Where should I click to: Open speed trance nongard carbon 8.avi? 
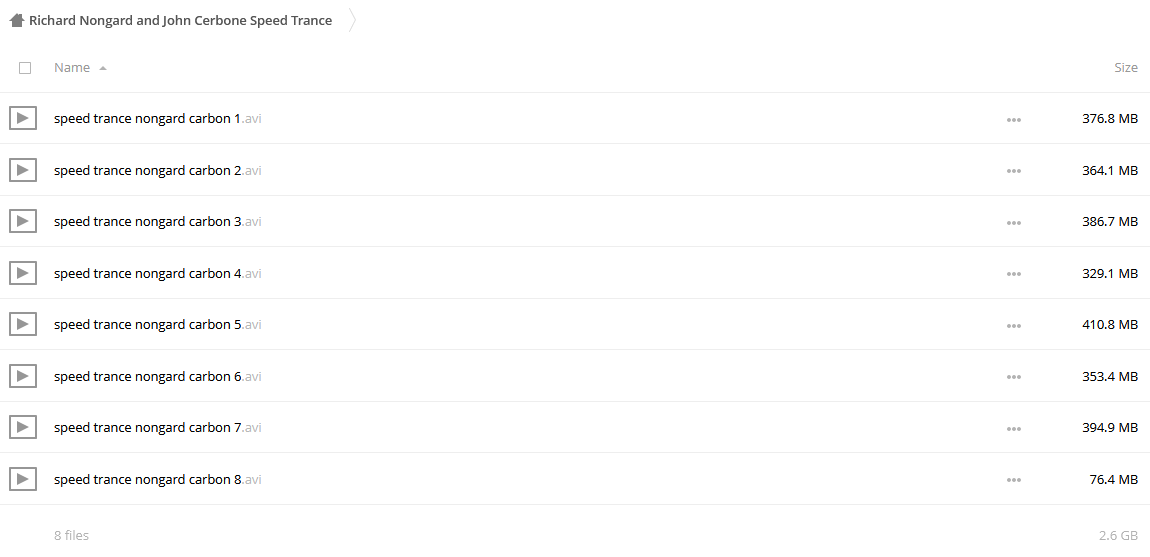point(158,479)
